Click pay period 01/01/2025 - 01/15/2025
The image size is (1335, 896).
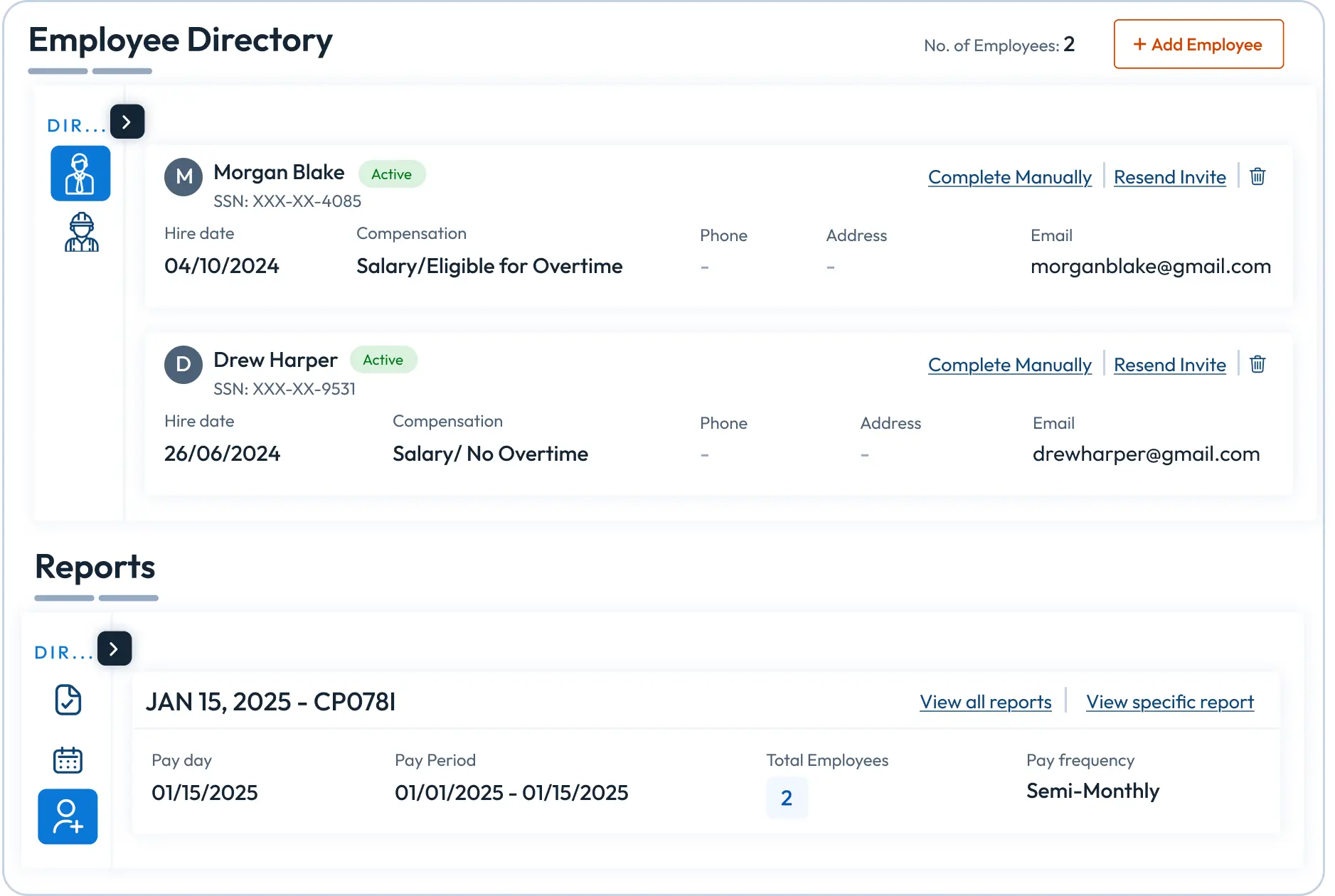[x=511, y=793]
